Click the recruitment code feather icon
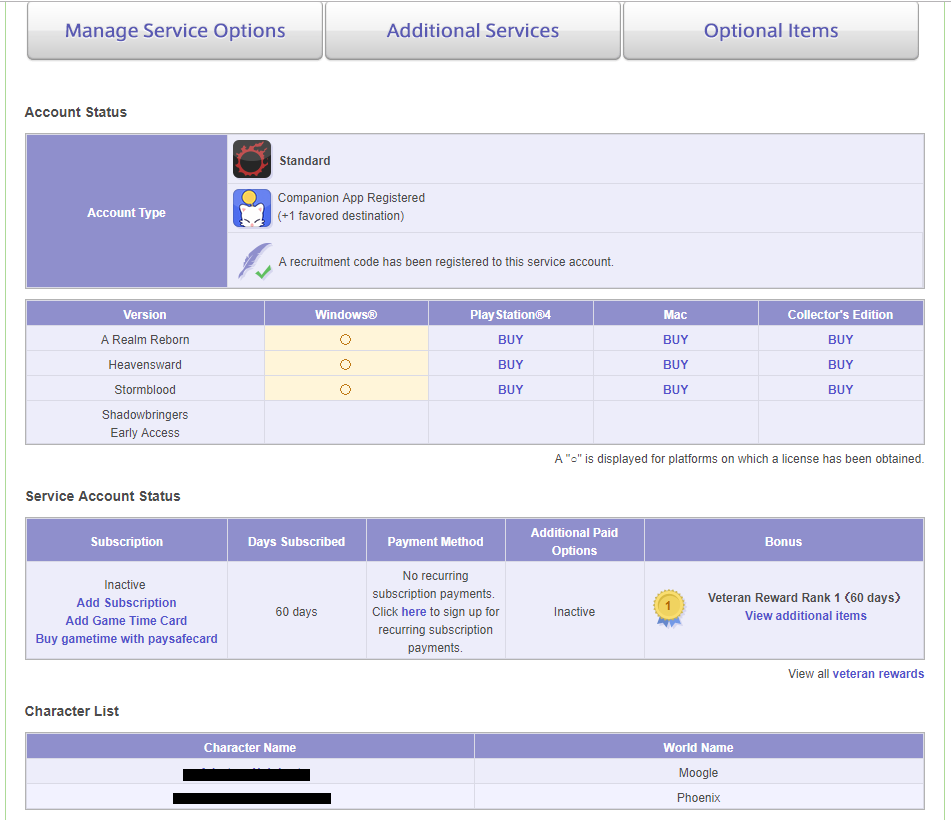 254,261
